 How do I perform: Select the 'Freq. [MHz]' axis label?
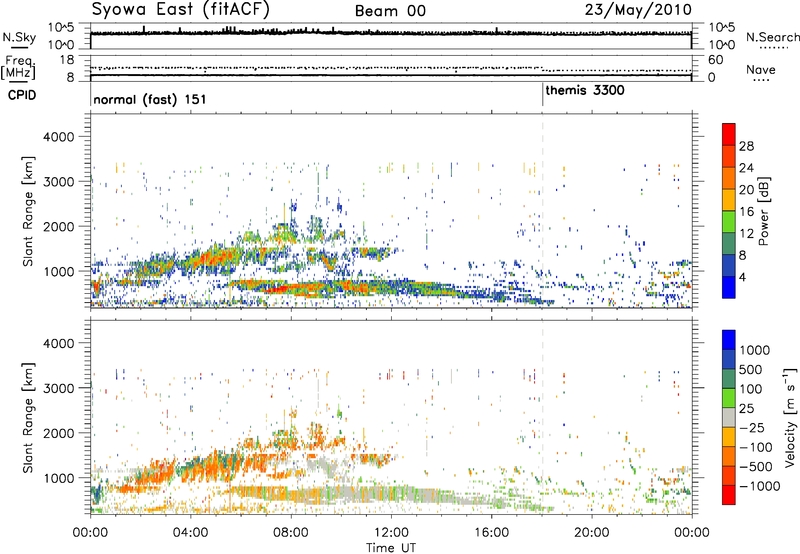click(18, 67)
